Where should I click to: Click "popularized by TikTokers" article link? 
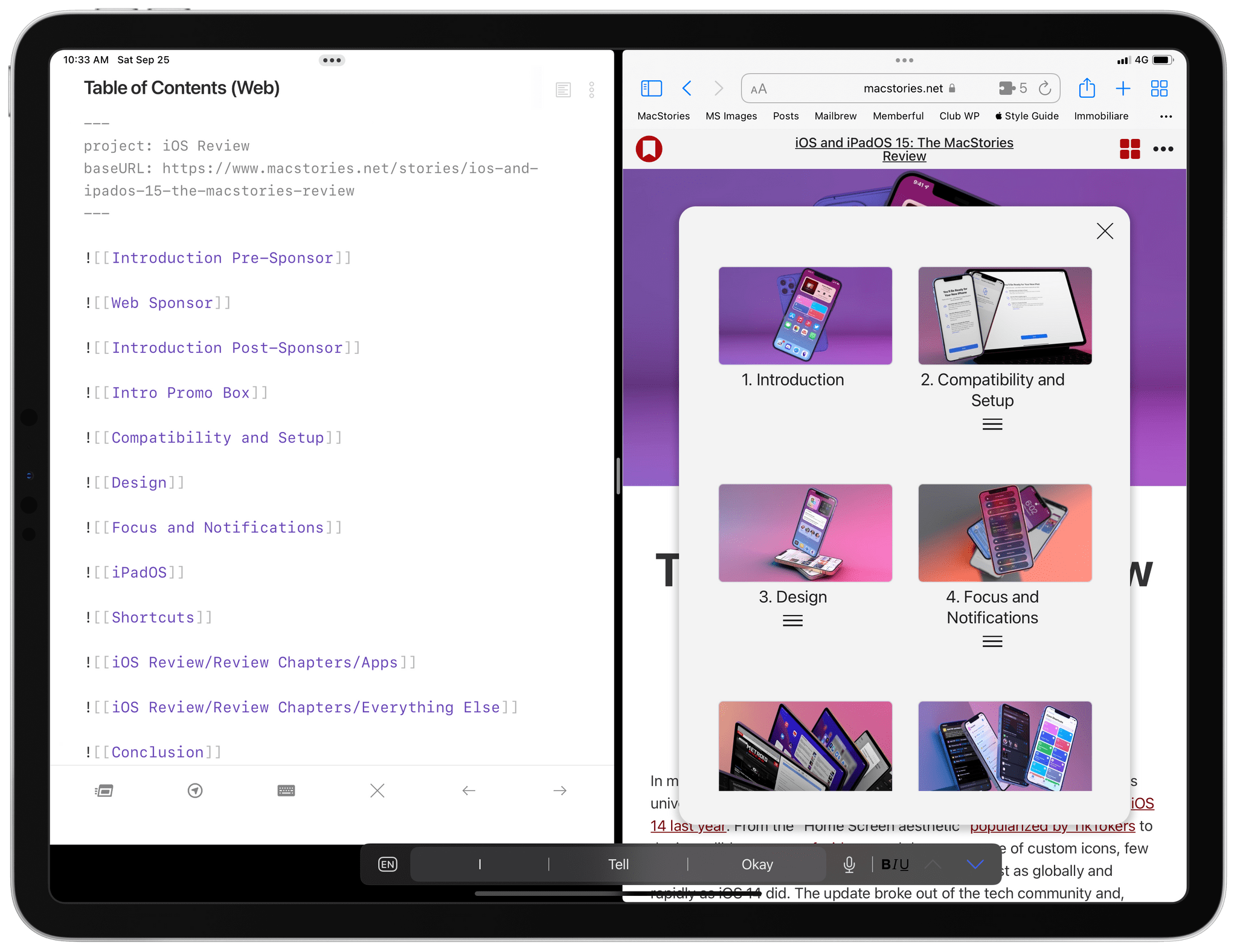click(1053, 826)
